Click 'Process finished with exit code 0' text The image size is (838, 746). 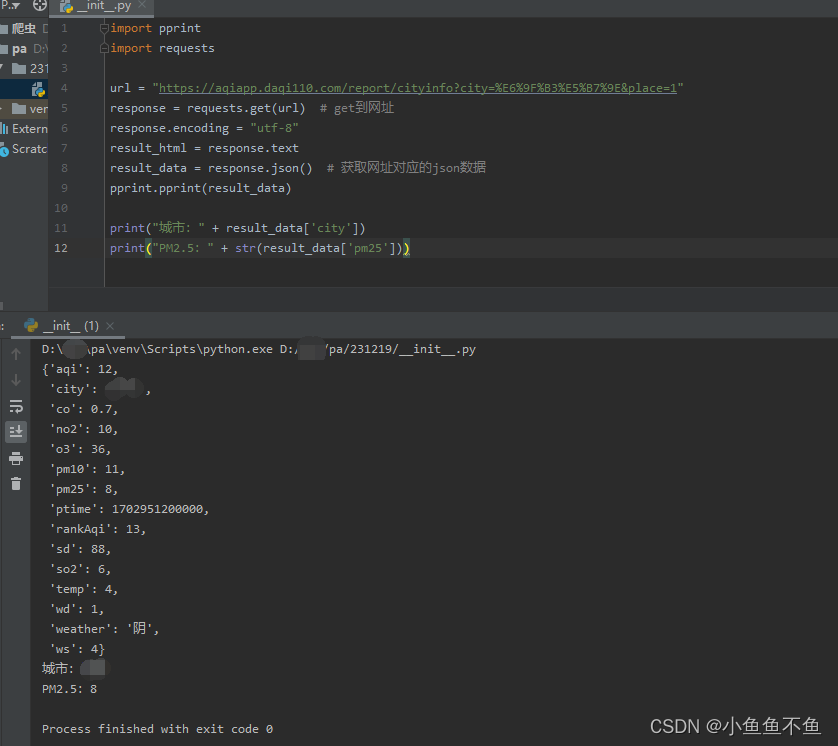coord(158,729)
